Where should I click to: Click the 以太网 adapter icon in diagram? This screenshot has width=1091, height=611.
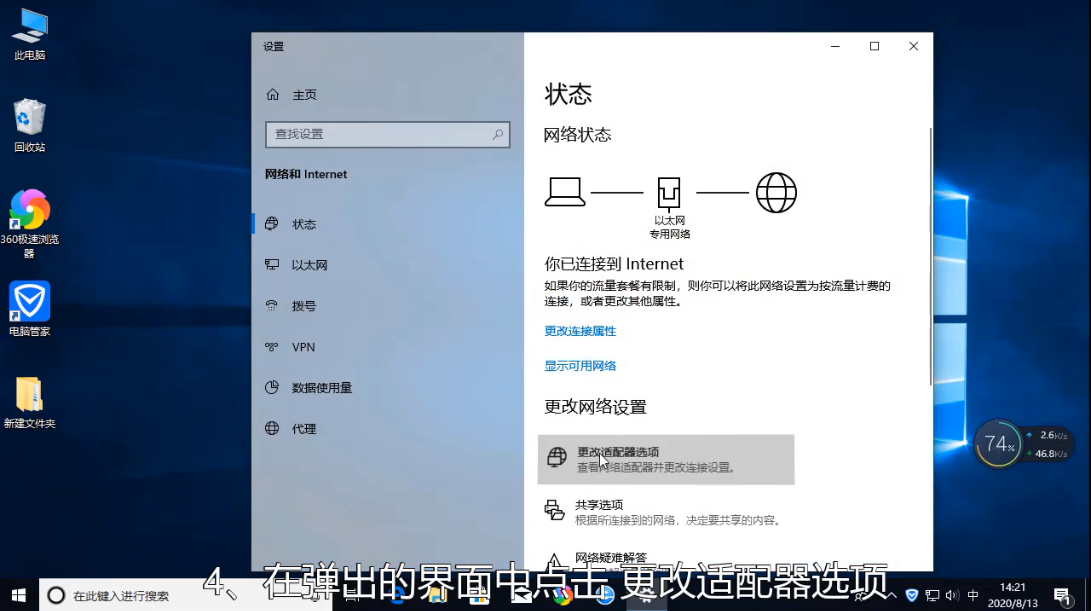click(669, 193)
